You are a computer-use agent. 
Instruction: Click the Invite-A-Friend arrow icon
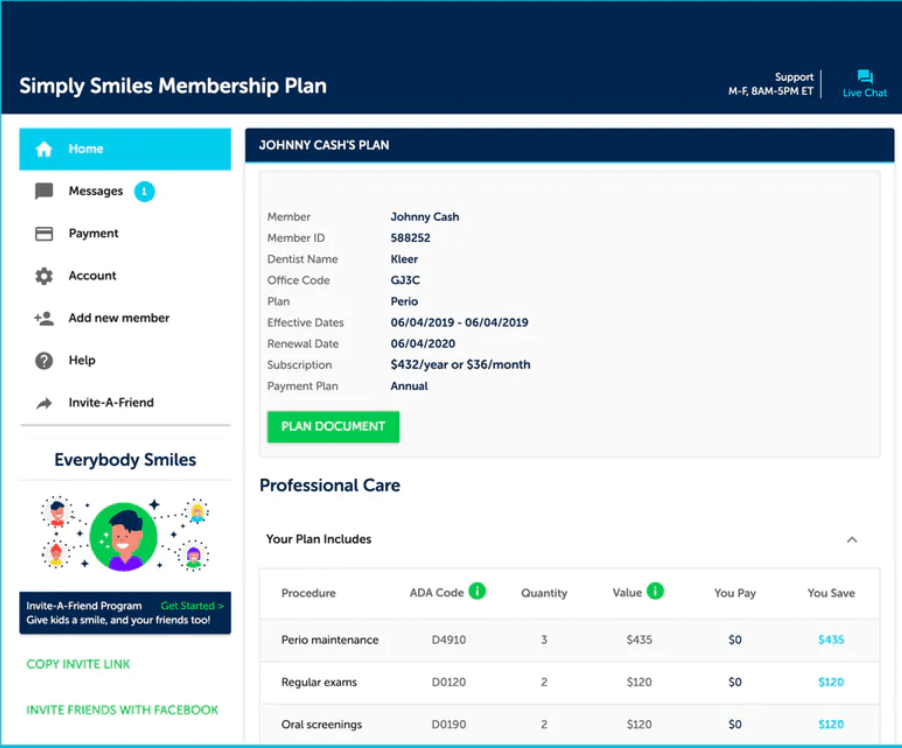44,403
